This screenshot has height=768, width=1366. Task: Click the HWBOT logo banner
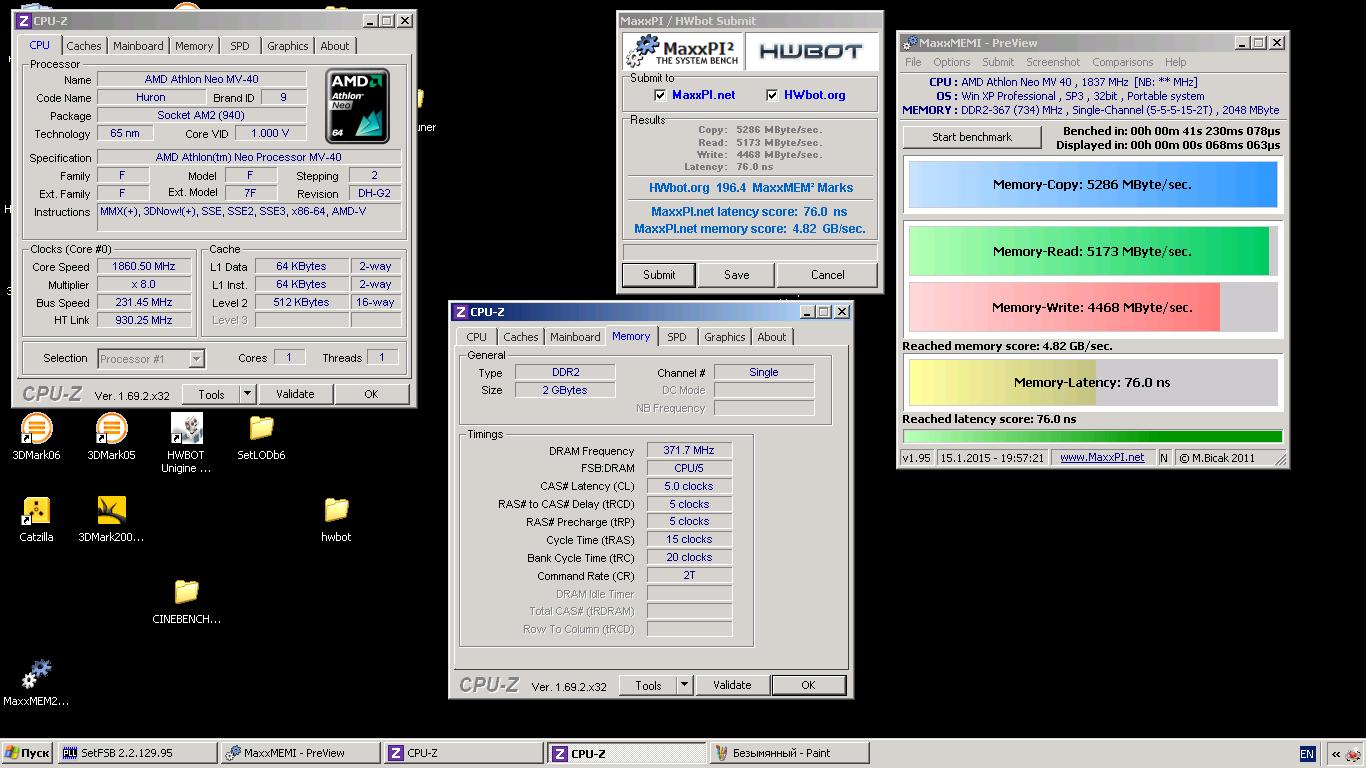point(811,52)
